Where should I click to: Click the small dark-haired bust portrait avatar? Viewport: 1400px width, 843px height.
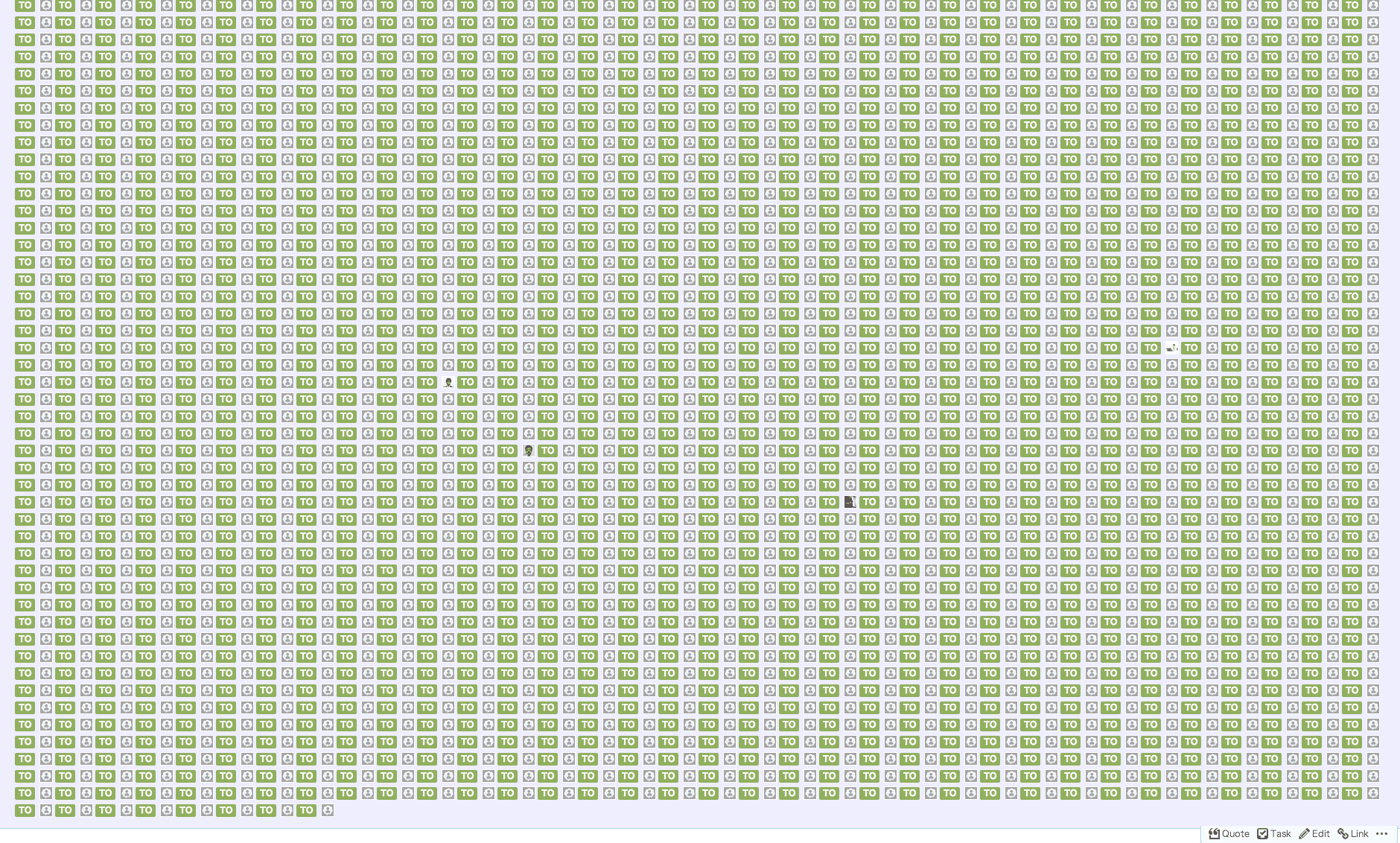(448, 382)
